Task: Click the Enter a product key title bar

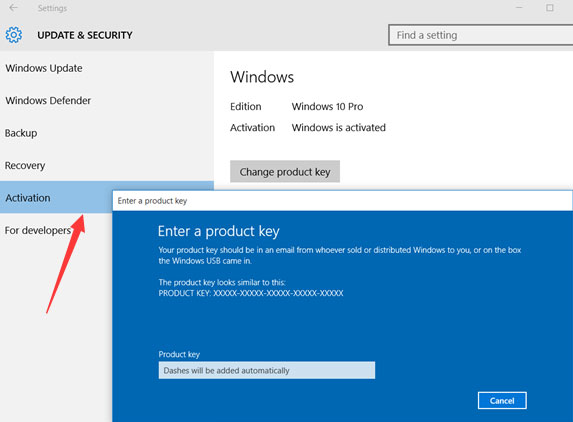Action: click(x=342, y=201)
